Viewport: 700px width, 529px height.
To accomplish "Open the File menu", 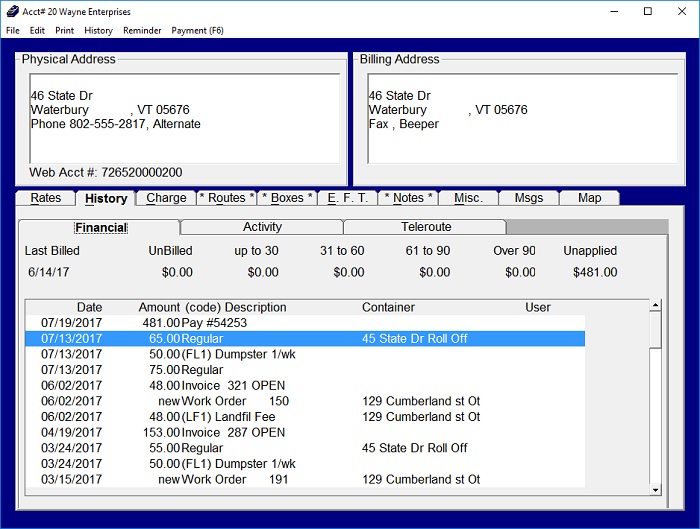I will pos(12,31).
